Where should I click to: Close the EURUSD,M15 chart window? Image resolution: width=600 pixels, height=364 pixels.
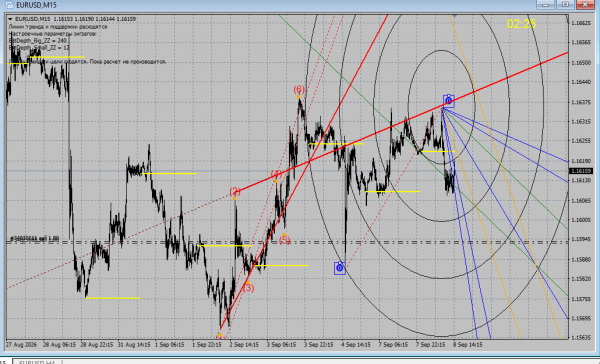[585, 5]
